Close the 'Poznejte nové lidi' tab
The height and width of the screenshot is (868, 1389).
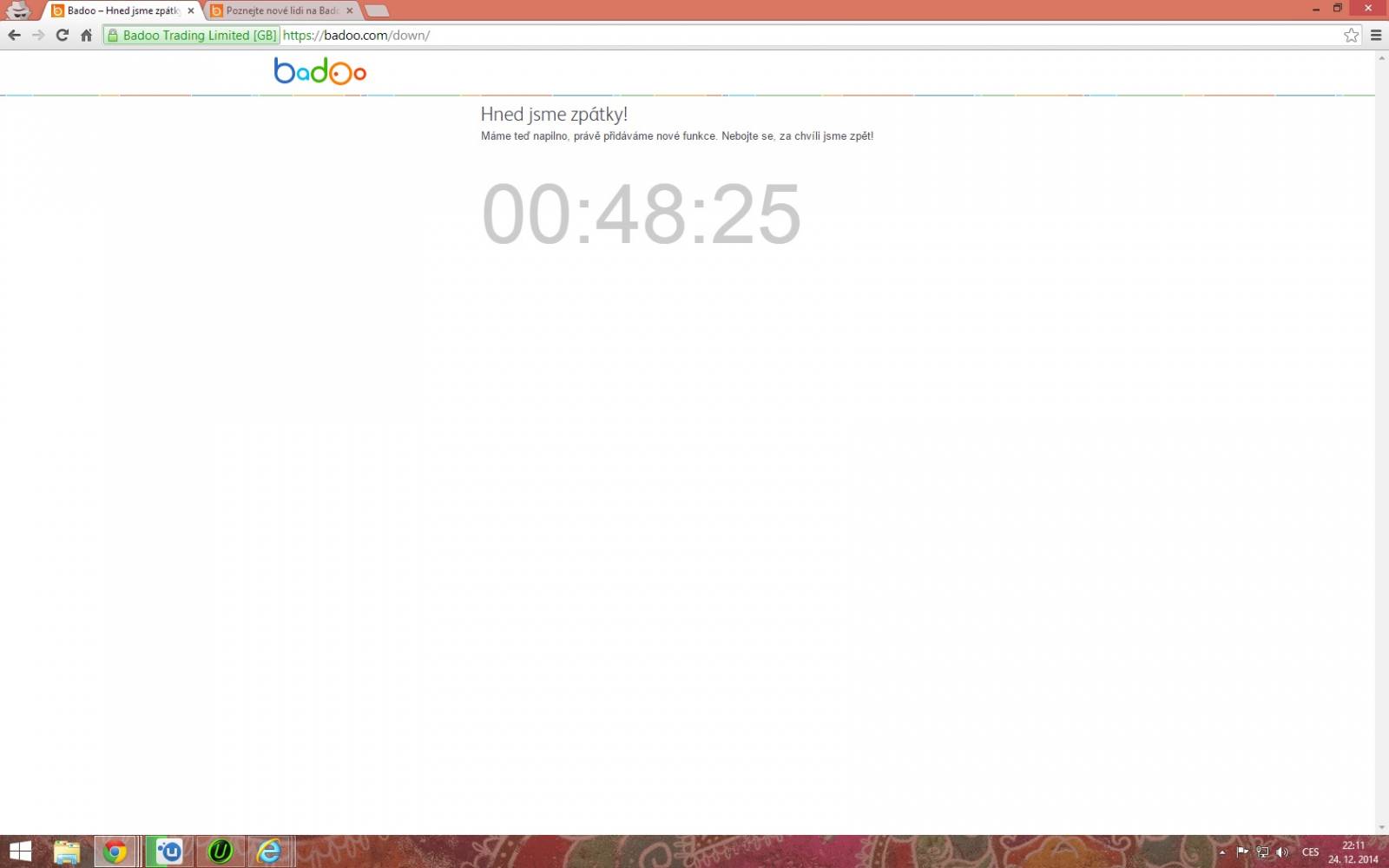(x=350, y=11)
